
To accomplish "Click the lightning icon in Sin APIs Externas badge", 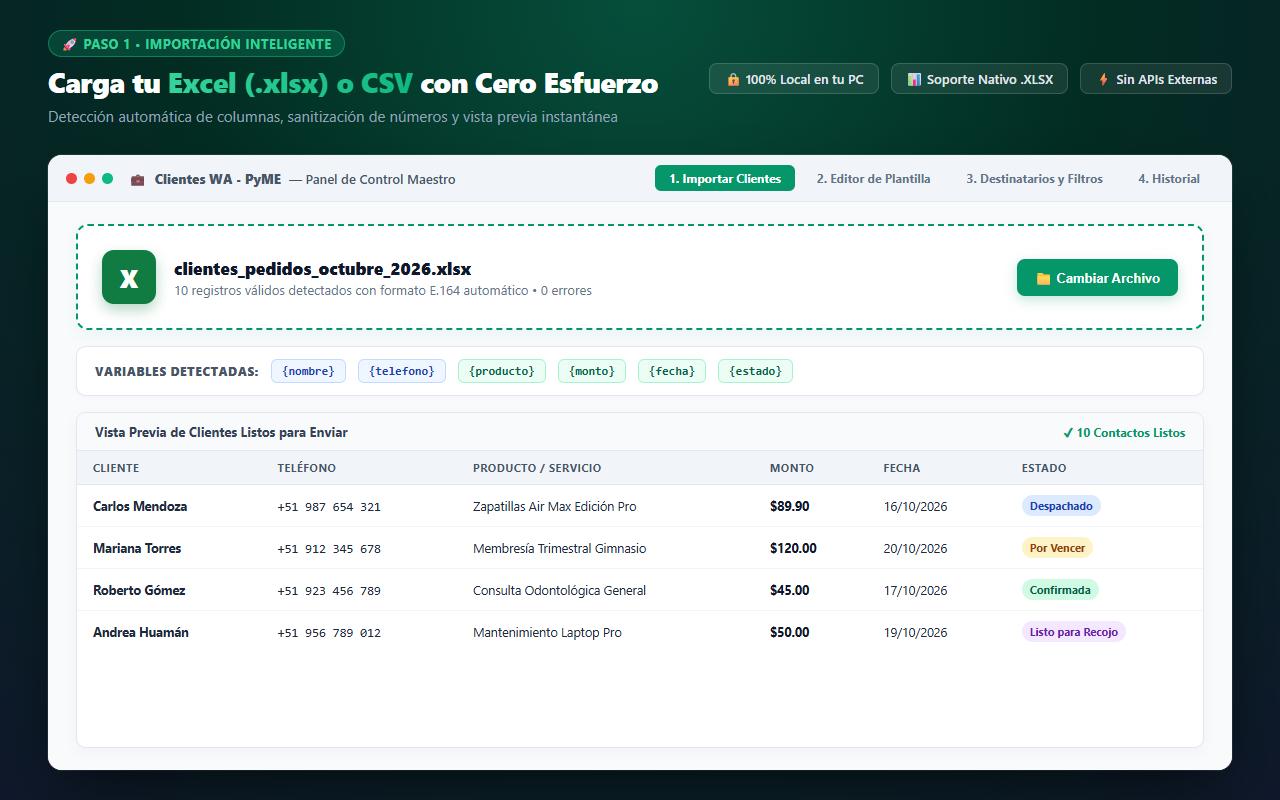I will click(1103, 79).
